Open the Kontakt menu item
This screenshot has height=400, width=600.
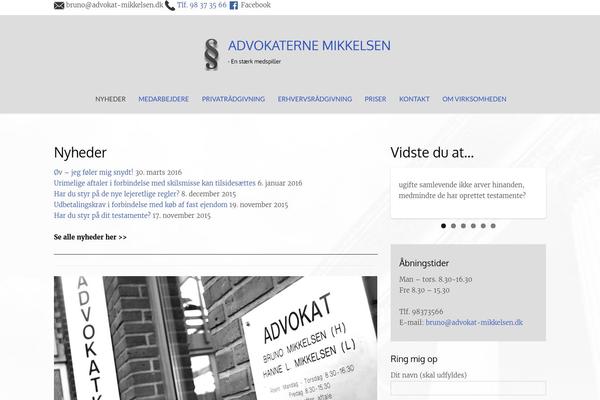414,99
